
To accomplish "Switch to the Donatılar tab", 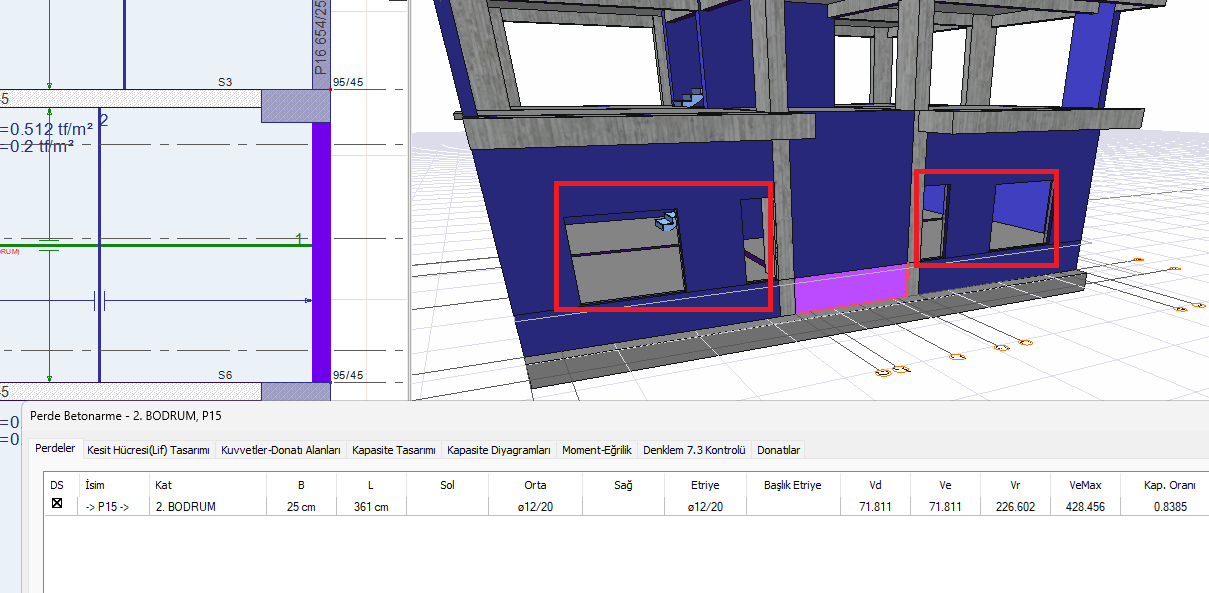I will [778, 450].
